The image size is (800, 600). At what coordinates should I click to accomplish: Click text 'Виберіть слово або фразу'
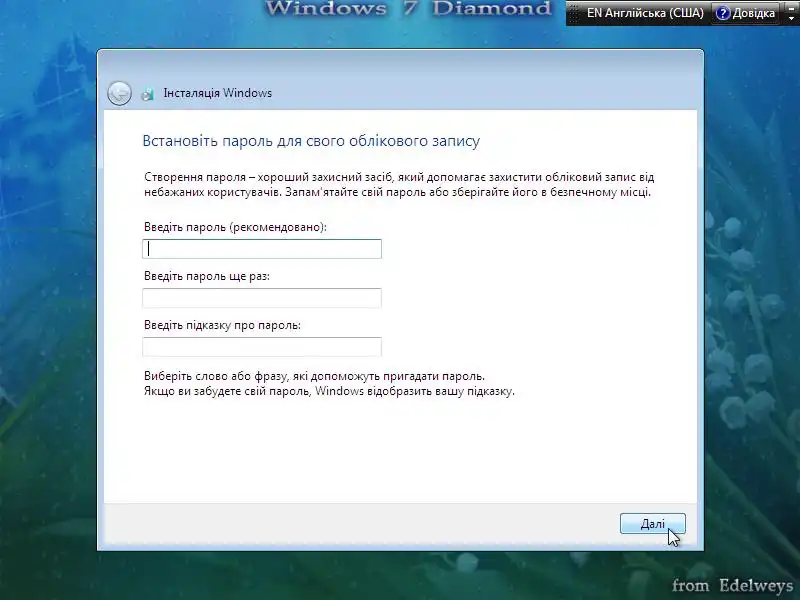click(216, 376)
